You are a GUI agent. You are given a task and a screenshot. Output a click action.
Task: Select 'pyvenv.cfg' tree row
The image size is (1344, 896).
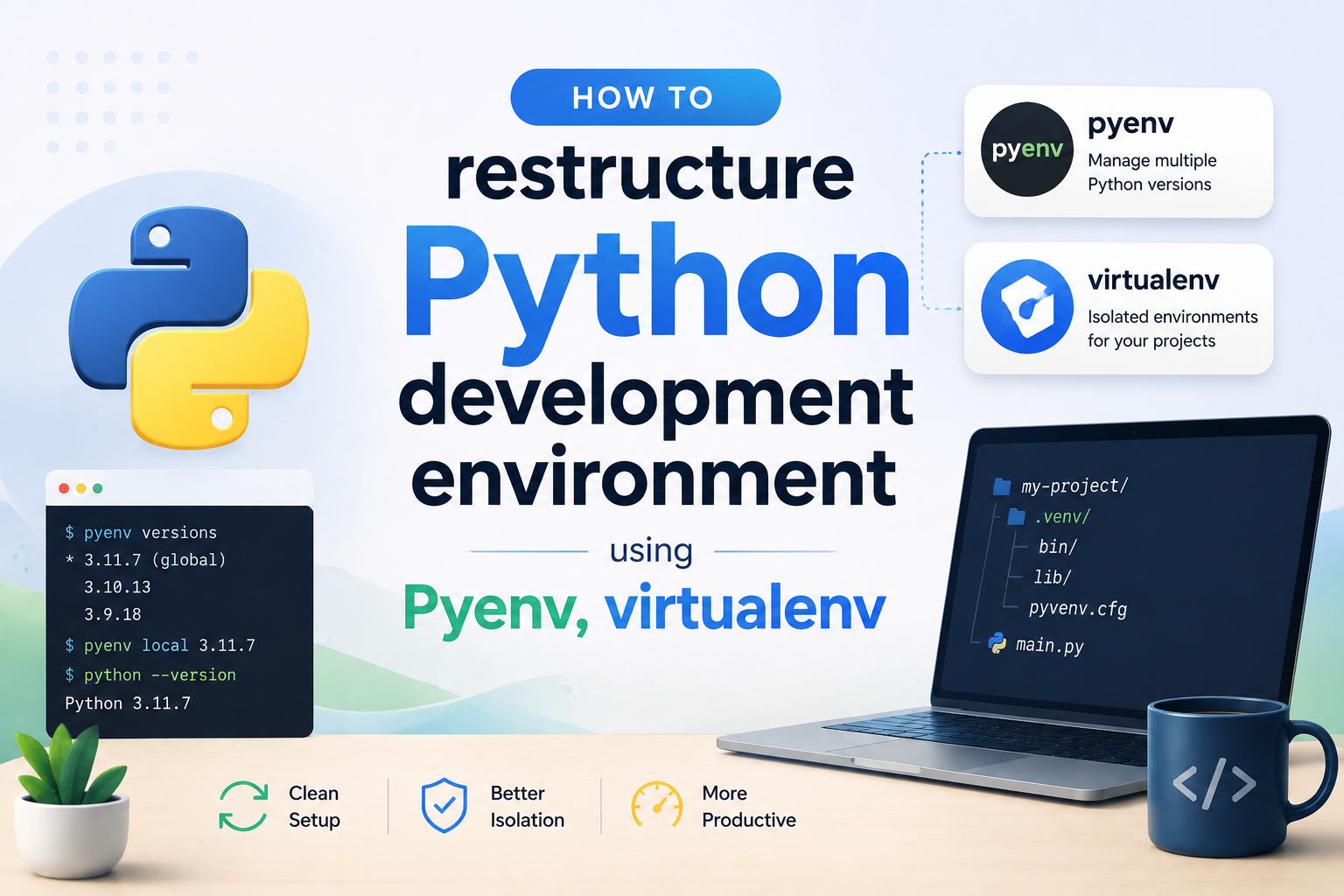click(1078, 609)
